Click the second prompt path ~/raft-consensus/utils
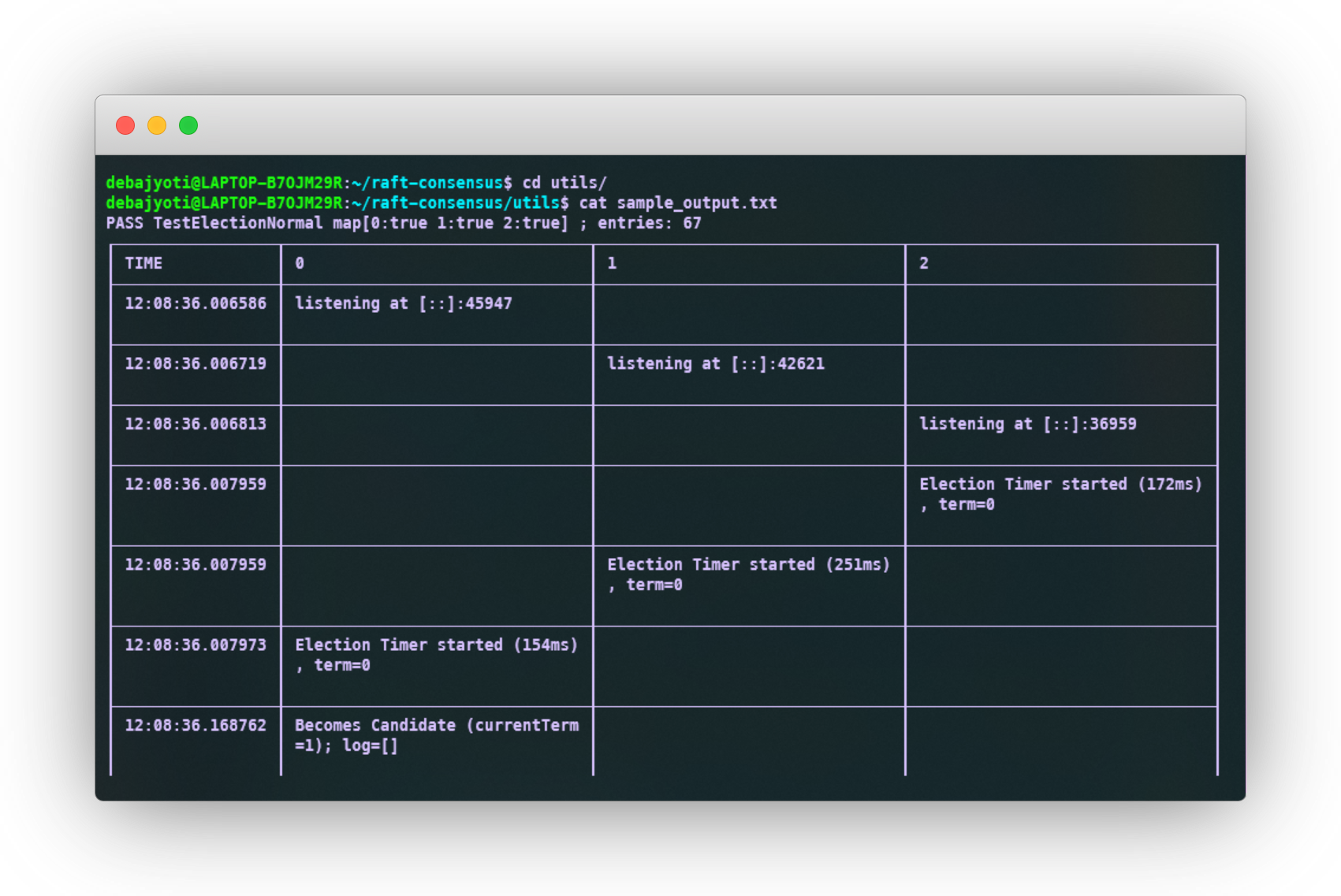This screenshot has width=1341, height=896. pos(456,203)
